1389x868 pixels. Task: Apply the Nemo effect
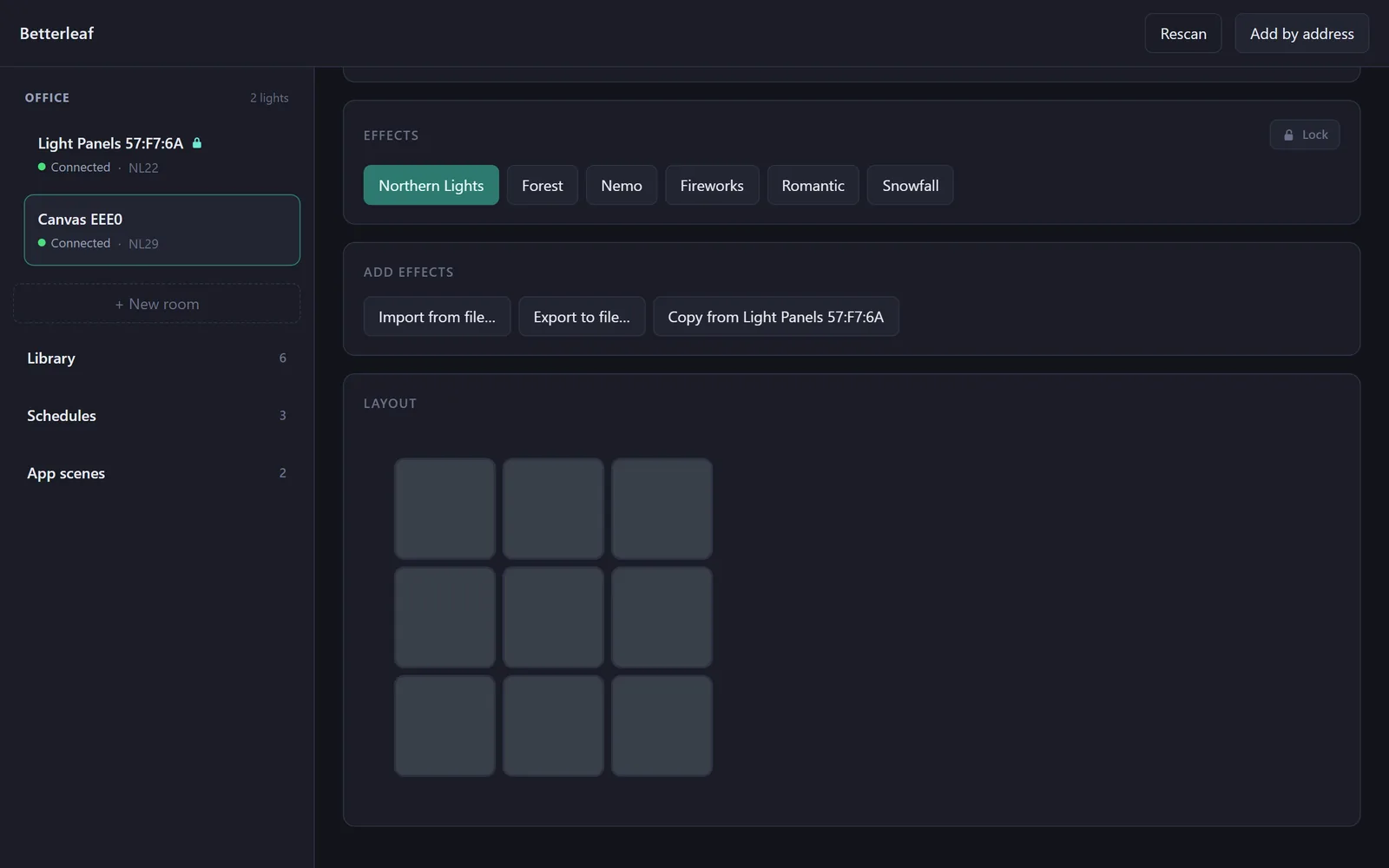pos(622,185)
